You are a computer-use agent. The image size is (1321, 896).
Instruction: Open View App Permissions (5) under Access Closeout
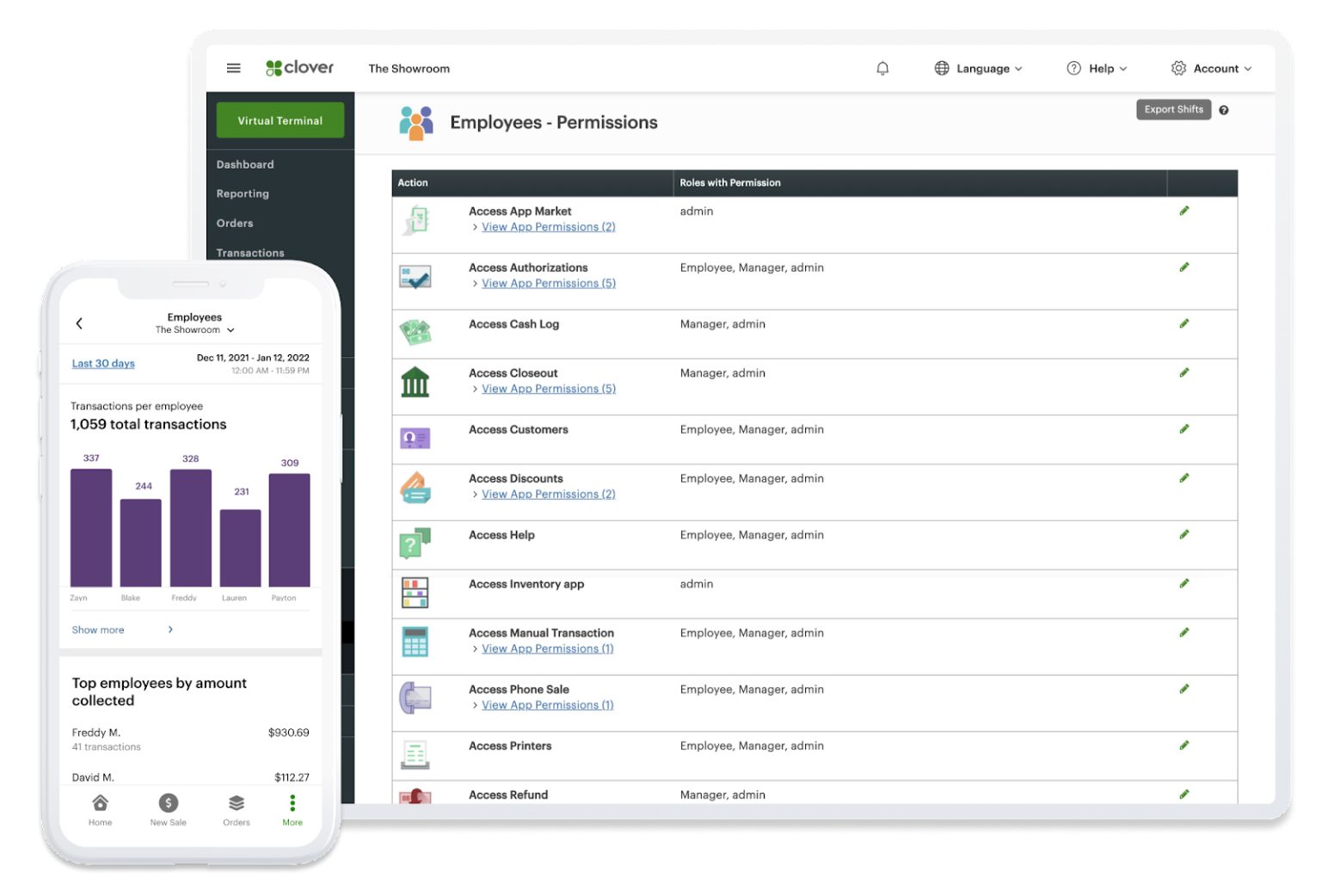(549, 389)
